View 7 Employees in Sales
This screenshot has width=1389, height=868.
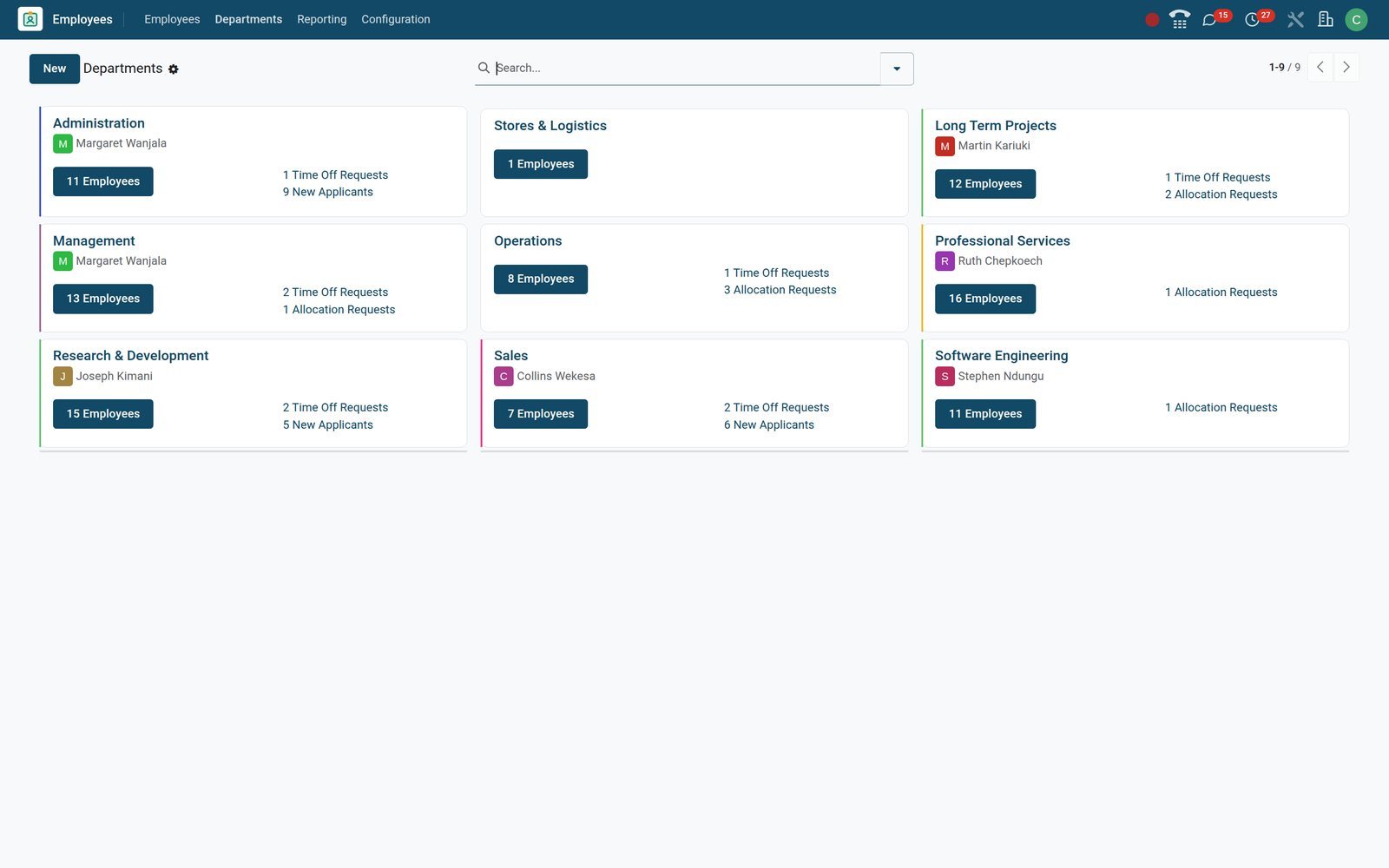541,414
